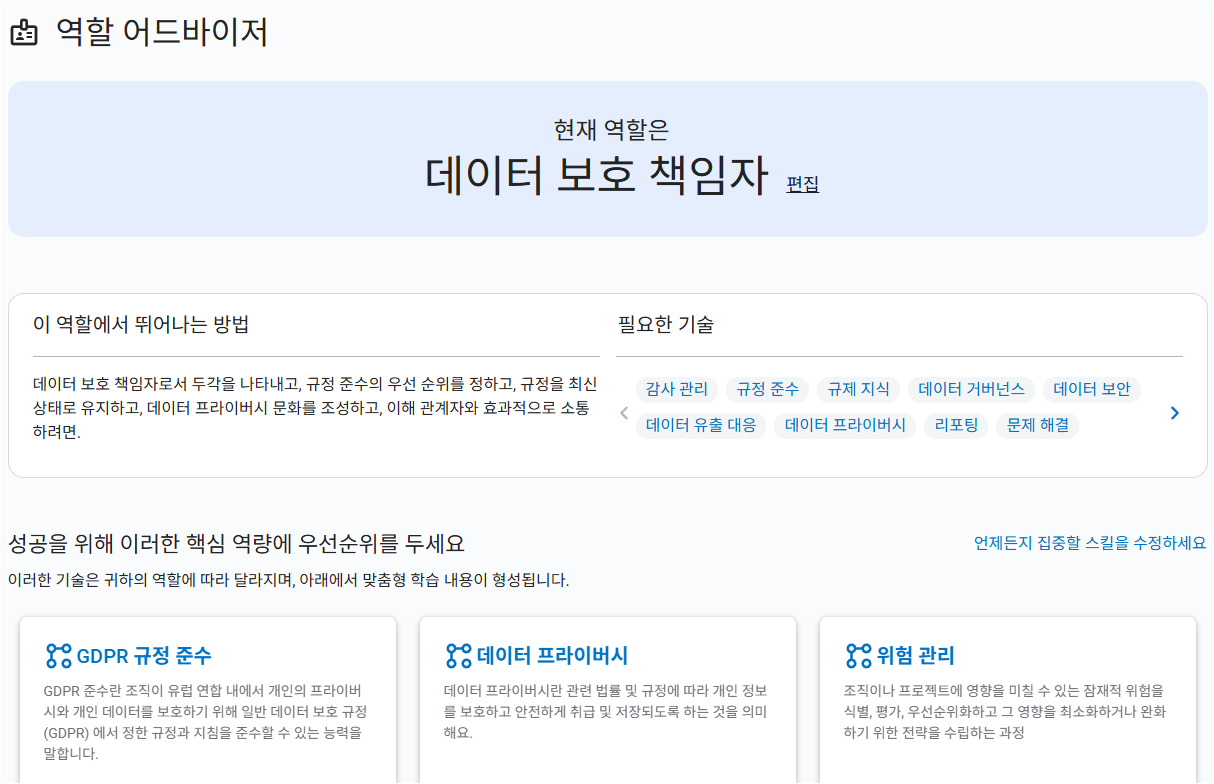The height and width of the screenshot is (784, 1214).
Task: Open 언제든지 집중할 스킬을 수정하세요 link
Action: pos(1089,543)
